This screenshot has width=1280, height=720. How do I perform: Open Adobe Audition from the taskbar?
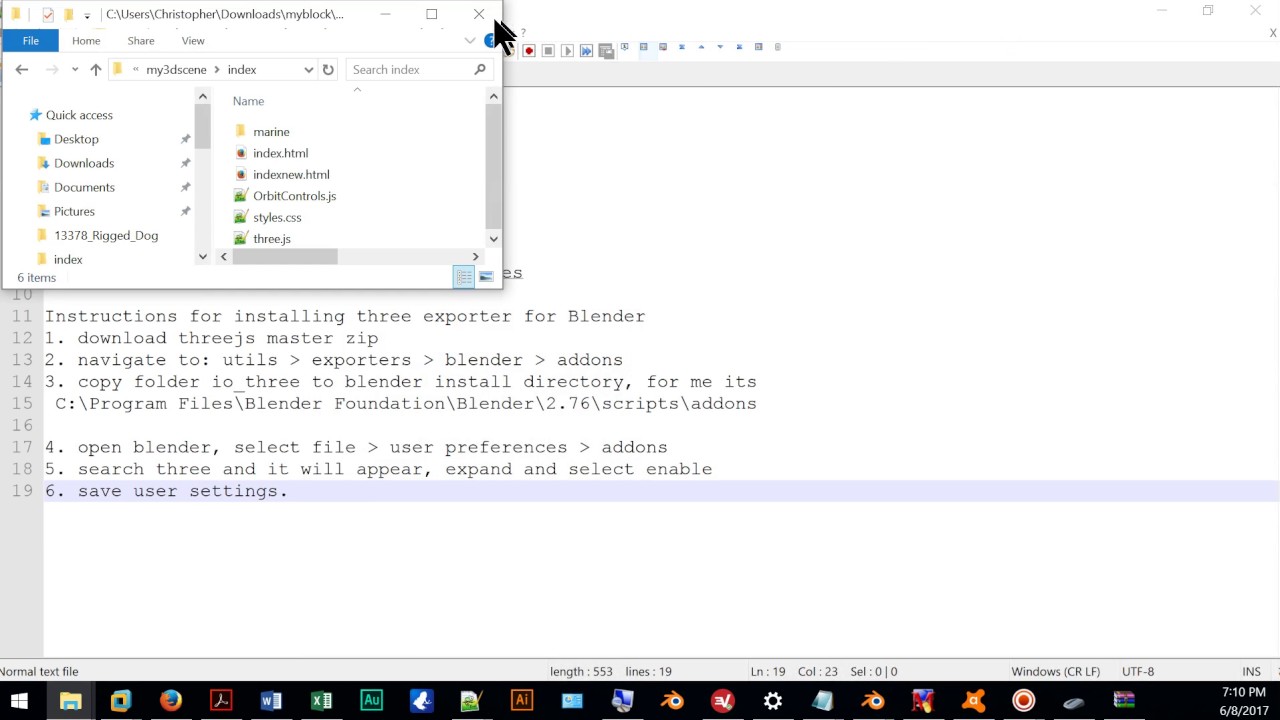click(x=371, y=700)
